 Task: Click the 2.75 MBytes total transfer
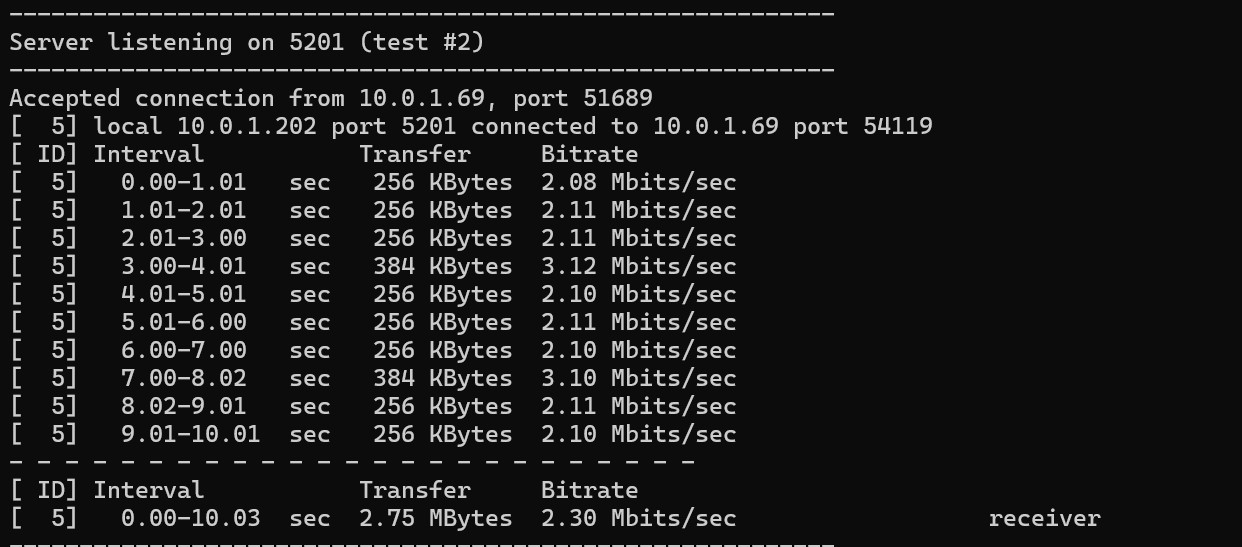(436, 518)
